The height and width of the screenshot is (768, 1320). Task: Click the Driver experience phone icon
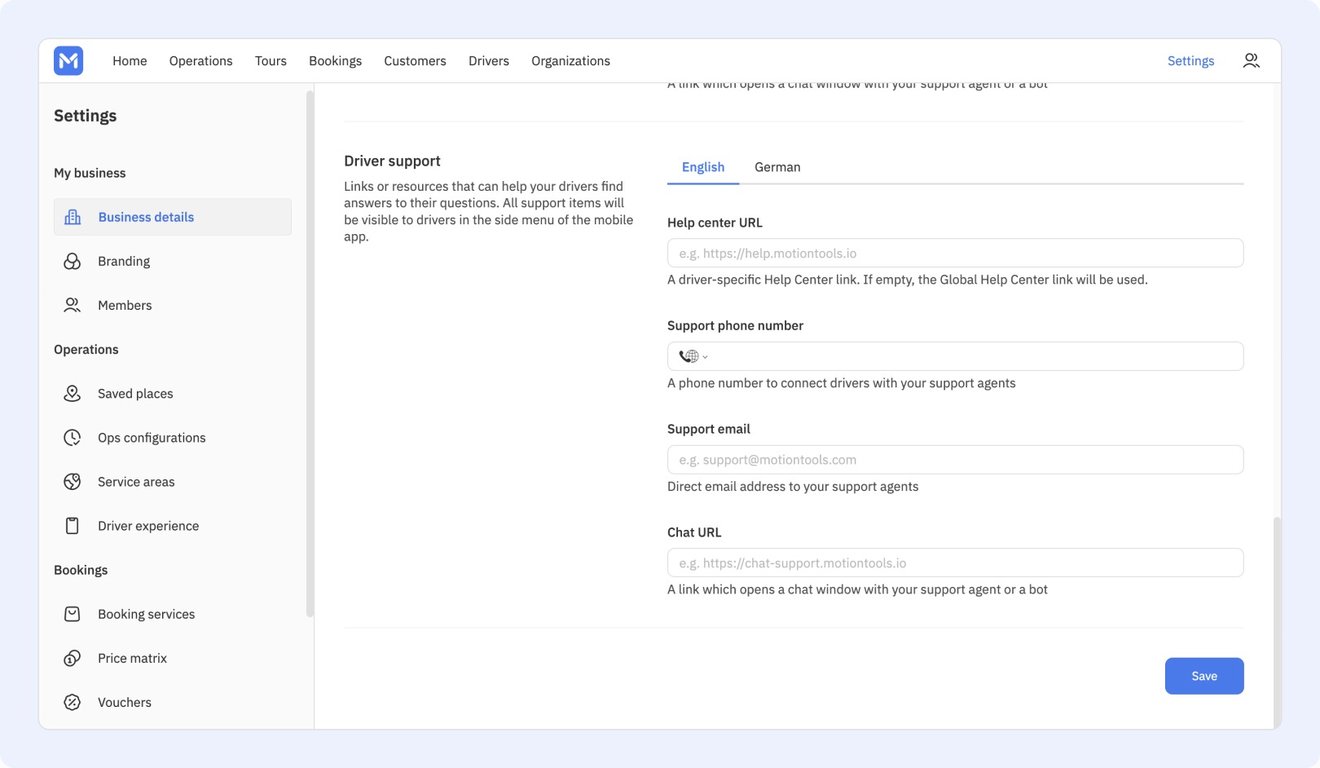(x=72, y=526)
